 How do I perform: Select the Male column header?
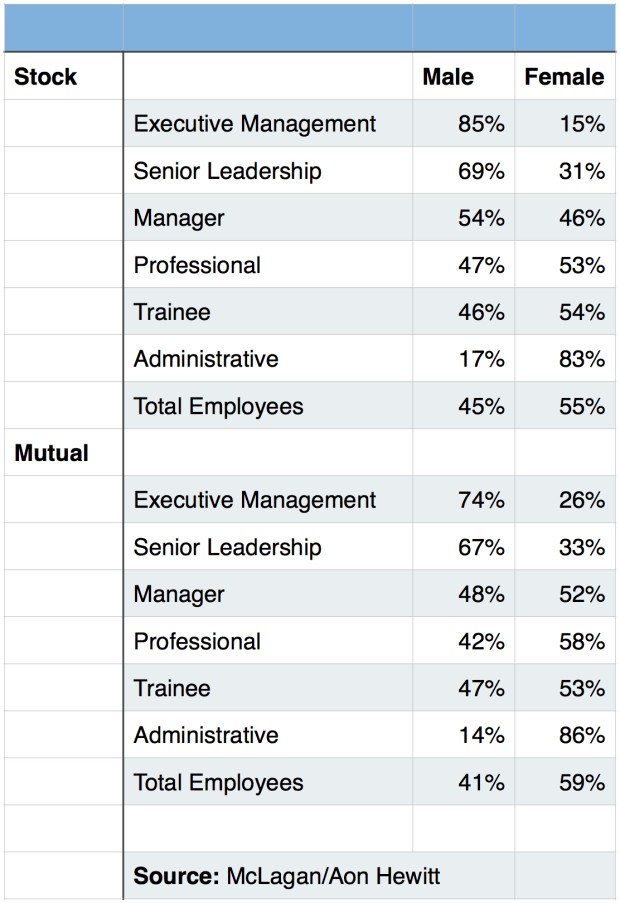click(x=448, y=77)
